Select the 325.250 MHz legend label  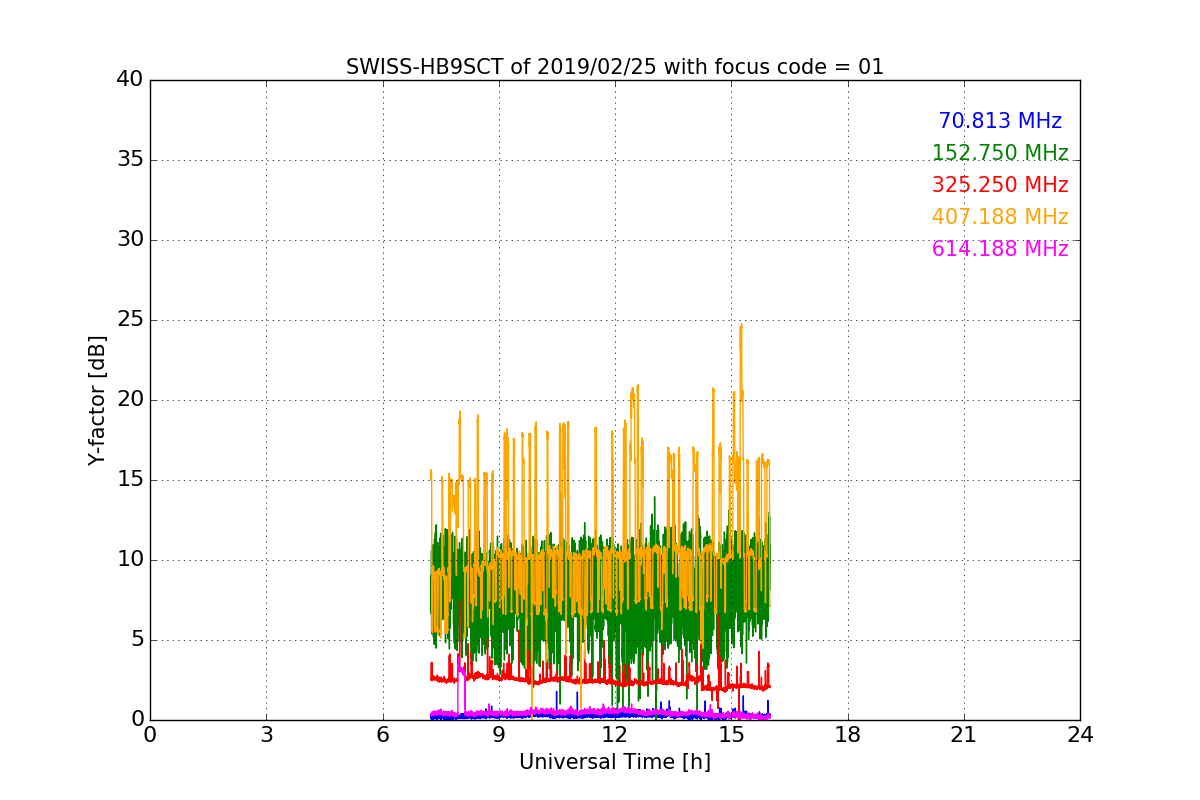(1000, 185)
